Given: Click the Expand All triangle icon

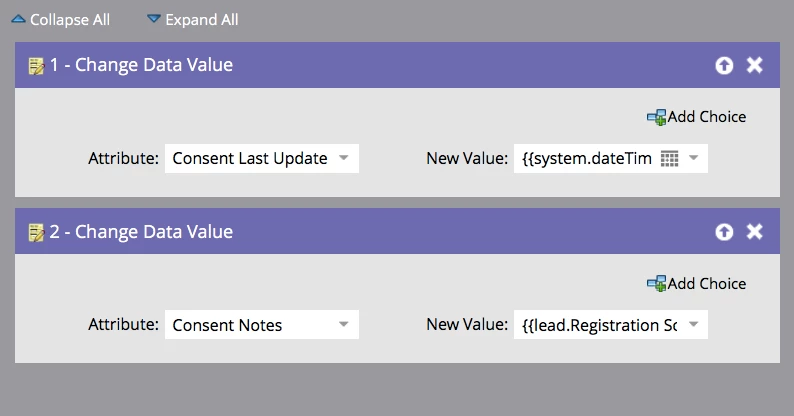Looking at the screenshot, I should click(153, 19).
